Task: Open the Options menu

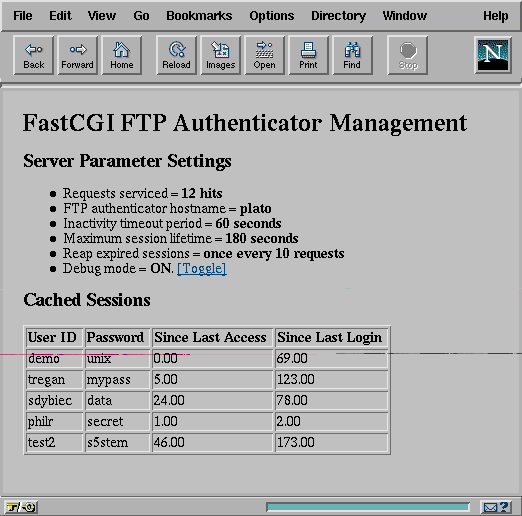Action: tap(272, 16)
